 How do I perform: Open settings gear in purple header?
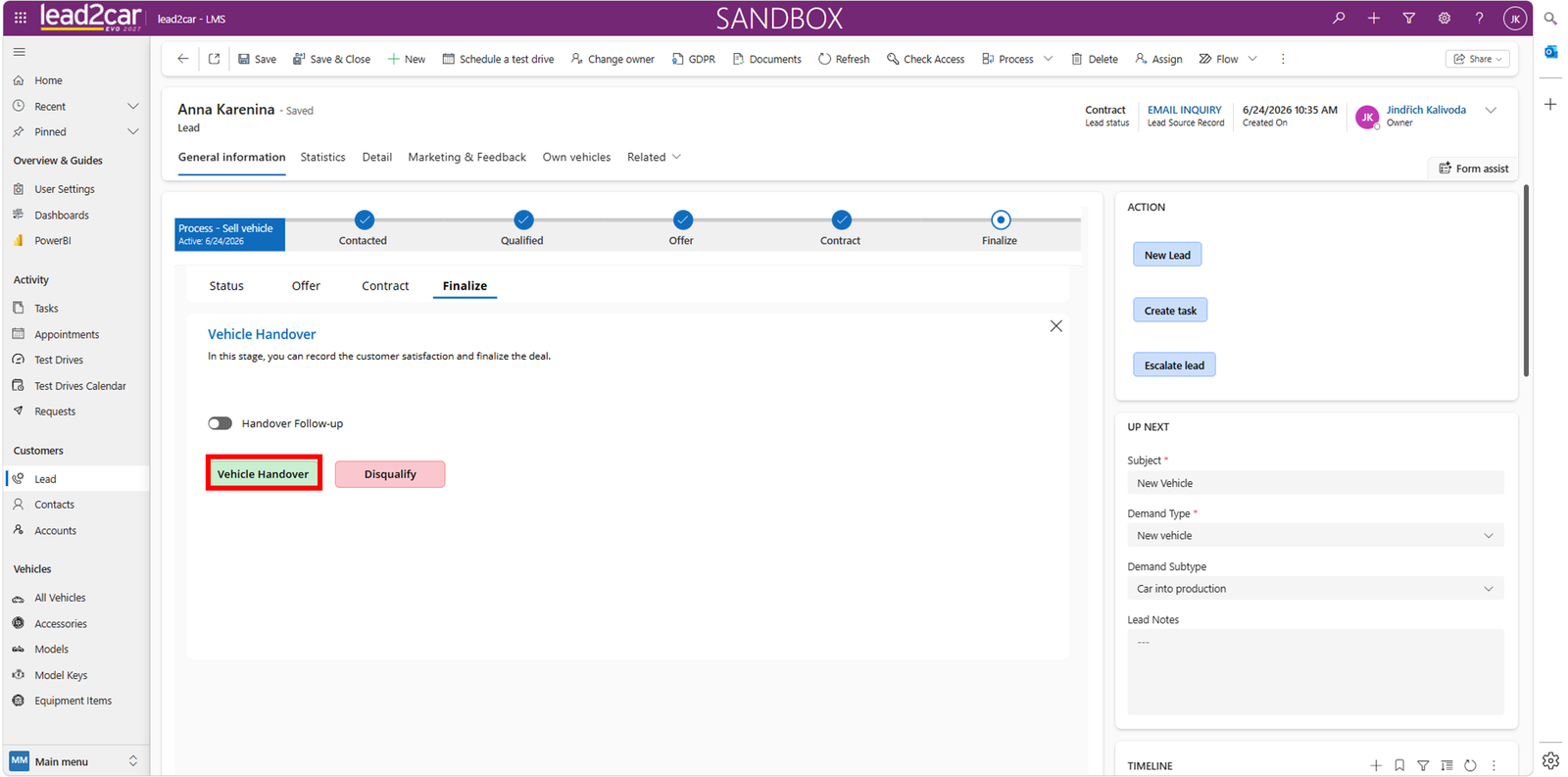(x=1445, y=18)
